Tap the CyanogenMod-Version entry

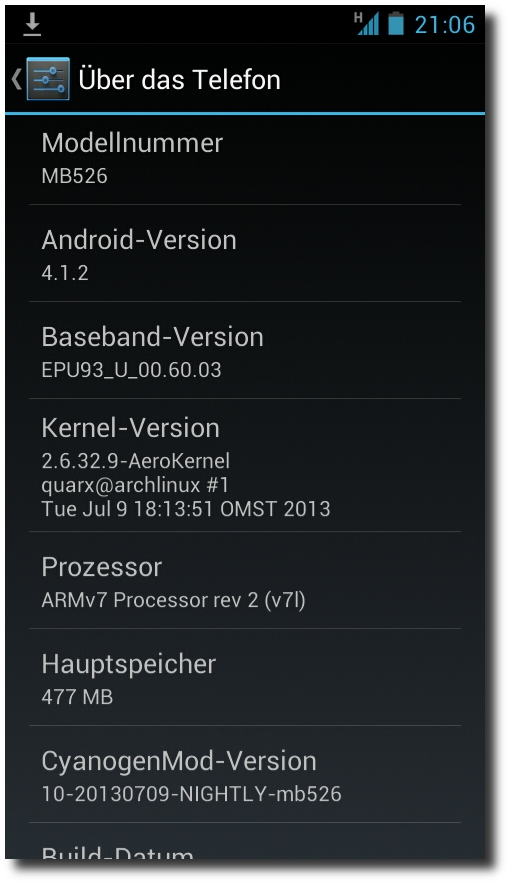245,774
